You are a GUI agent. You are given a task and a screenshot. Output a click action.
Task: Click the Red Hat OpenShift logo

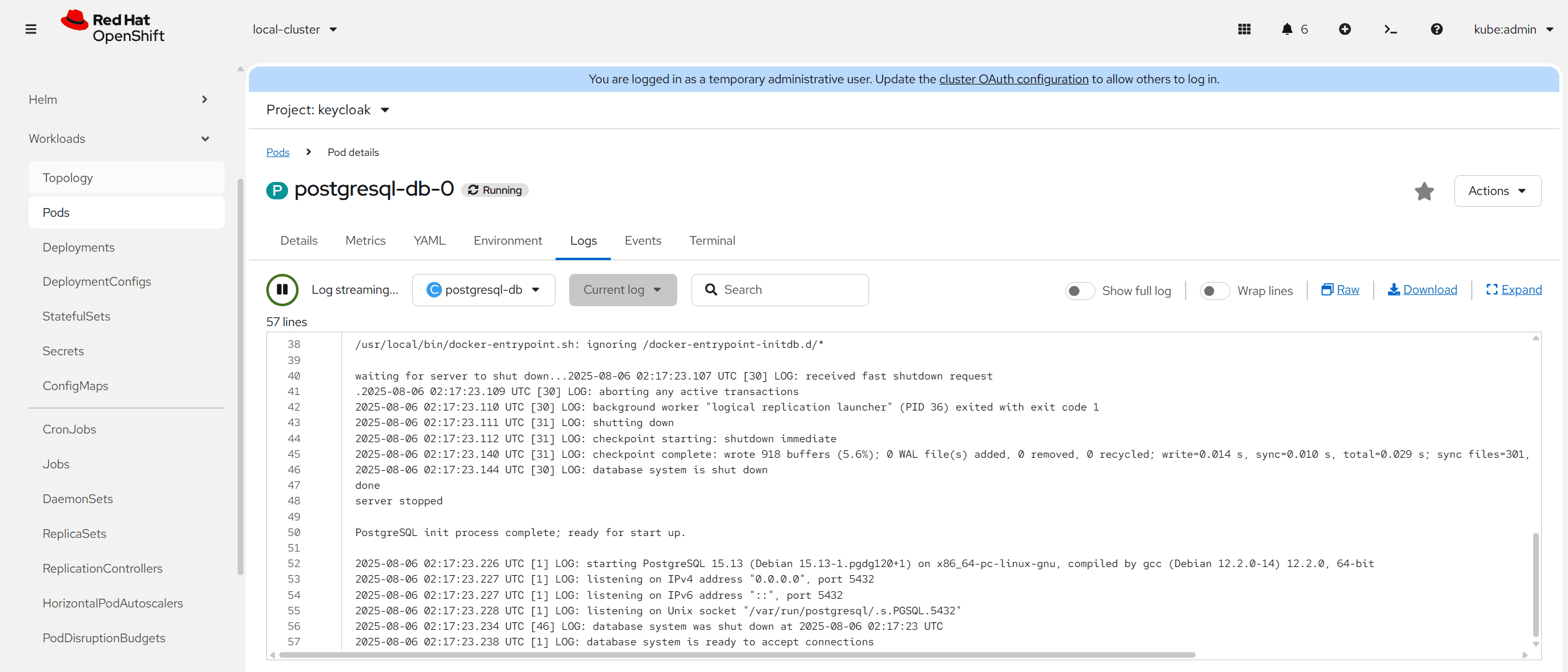[x=112, y=27]
